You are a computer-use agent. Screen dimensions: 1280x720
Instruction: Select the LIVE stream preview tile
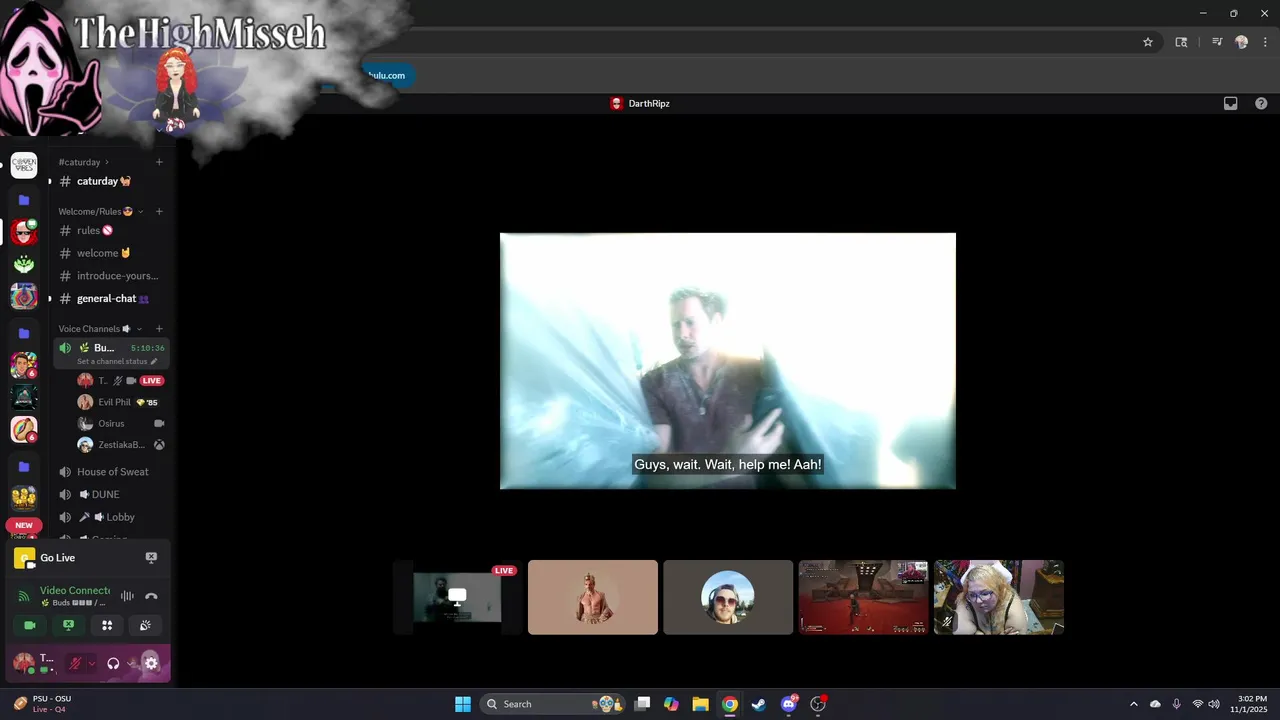point(458,597)
